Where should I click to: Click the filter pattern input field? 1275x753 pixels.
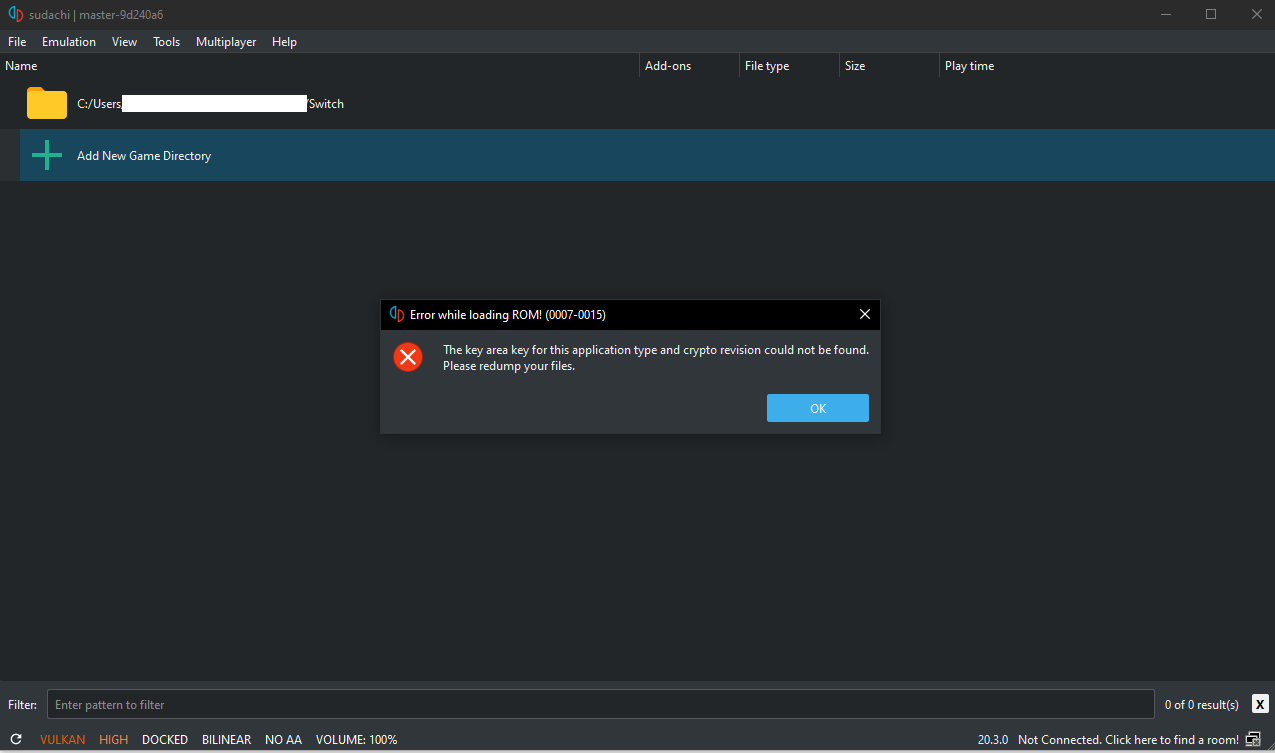coord(600,705)
